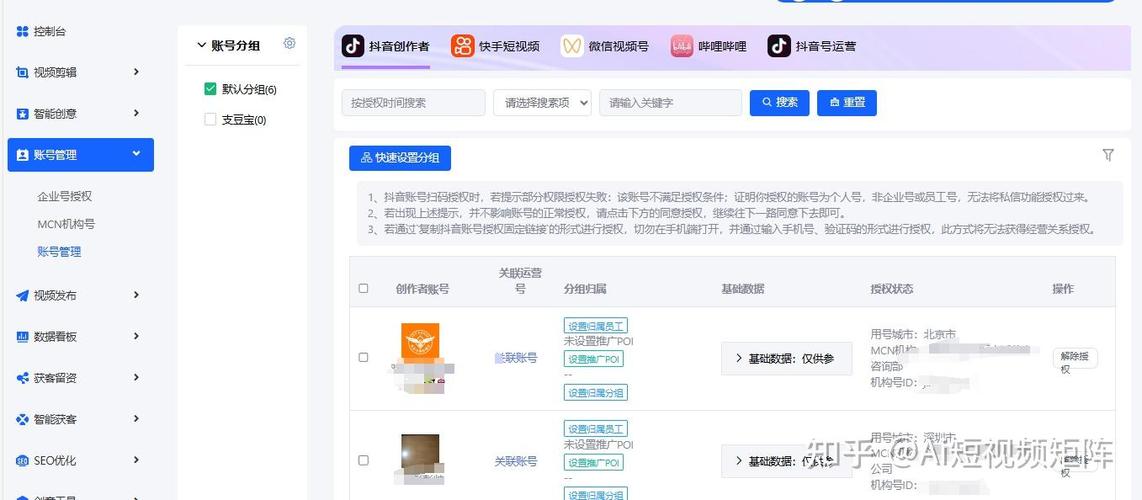This screenshot has width=1142, height=500.
Task: Expand the 智能获客 menu arrow
Action: pyautogui.click(x=136, y=418)
